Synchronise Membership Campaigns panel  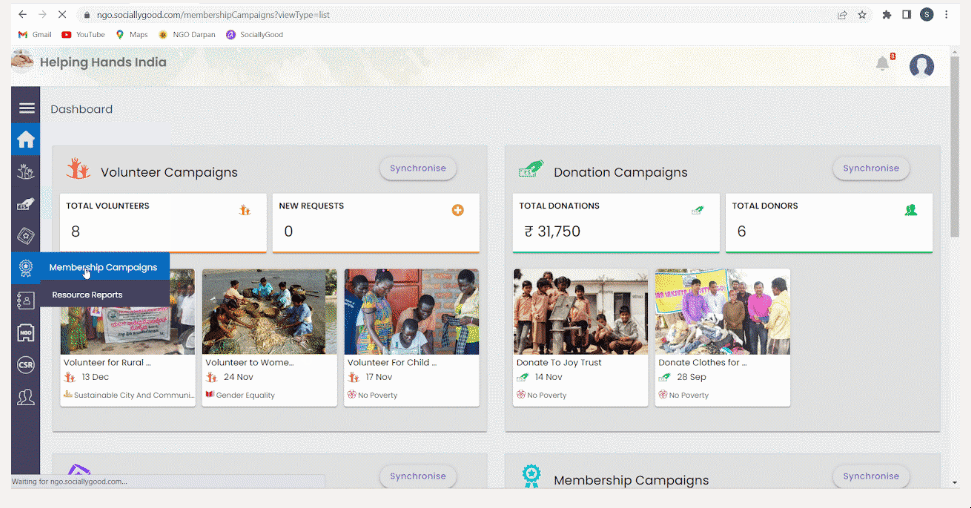coord(871,476)
